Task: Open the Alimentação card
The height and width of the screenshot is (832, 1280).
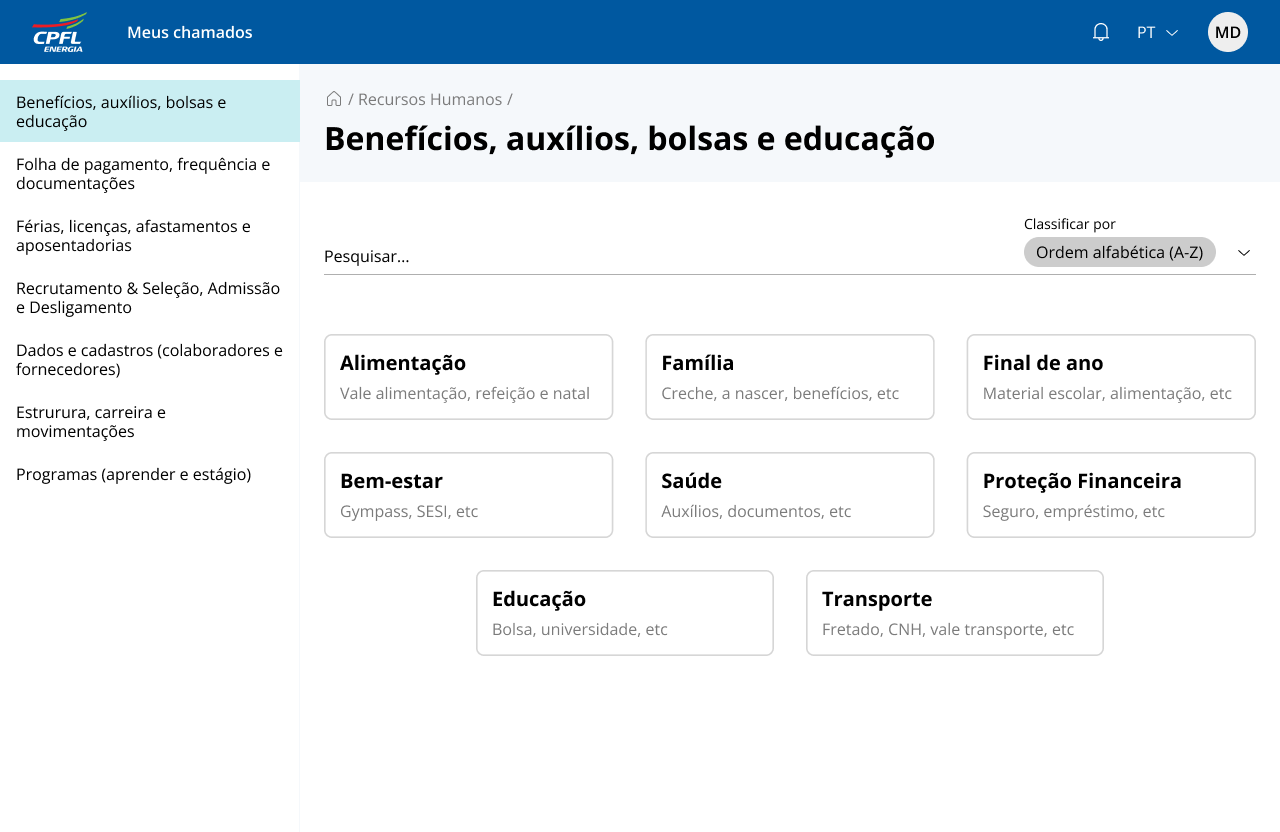Action: coord(468,377)
